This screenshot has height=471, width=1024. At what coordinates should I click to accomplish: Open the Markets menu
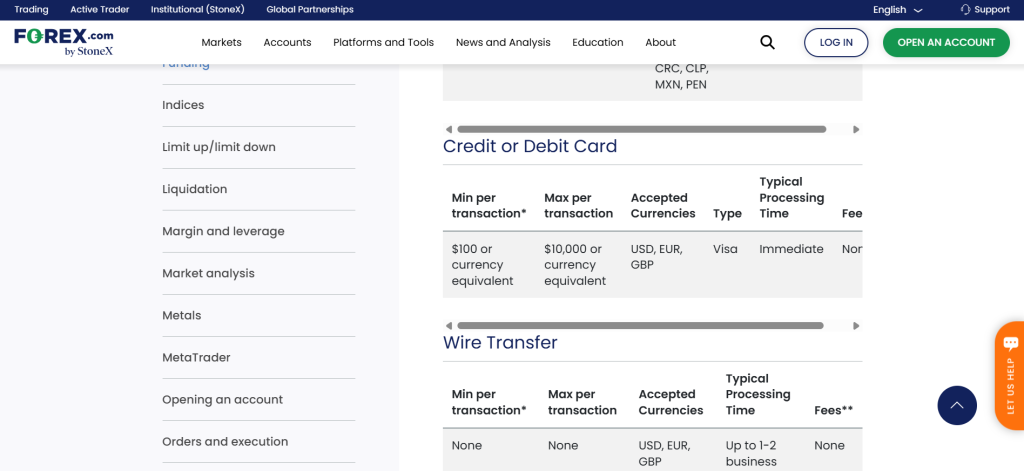click(x=221, y=42)
